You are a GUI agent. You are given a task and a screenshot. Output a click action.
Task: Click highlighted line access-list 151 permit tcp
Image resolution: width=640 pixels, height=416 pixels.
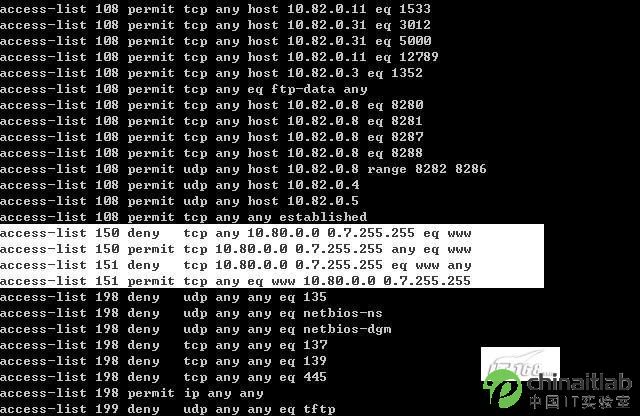235,281
